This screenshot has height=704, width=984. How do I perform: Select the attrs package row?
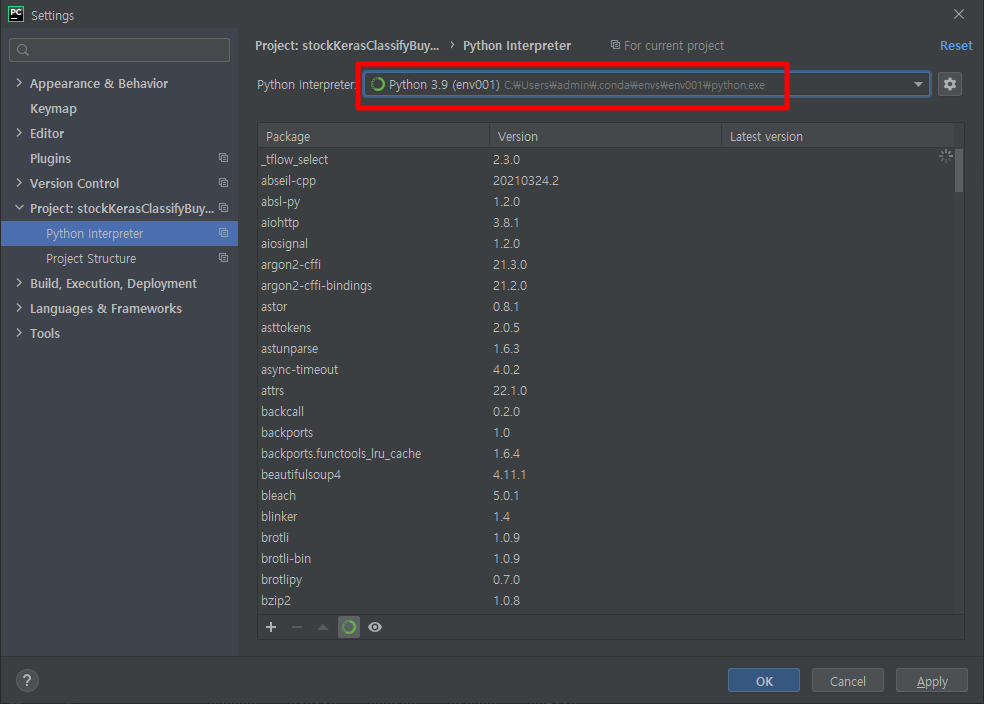pos(606,391)
